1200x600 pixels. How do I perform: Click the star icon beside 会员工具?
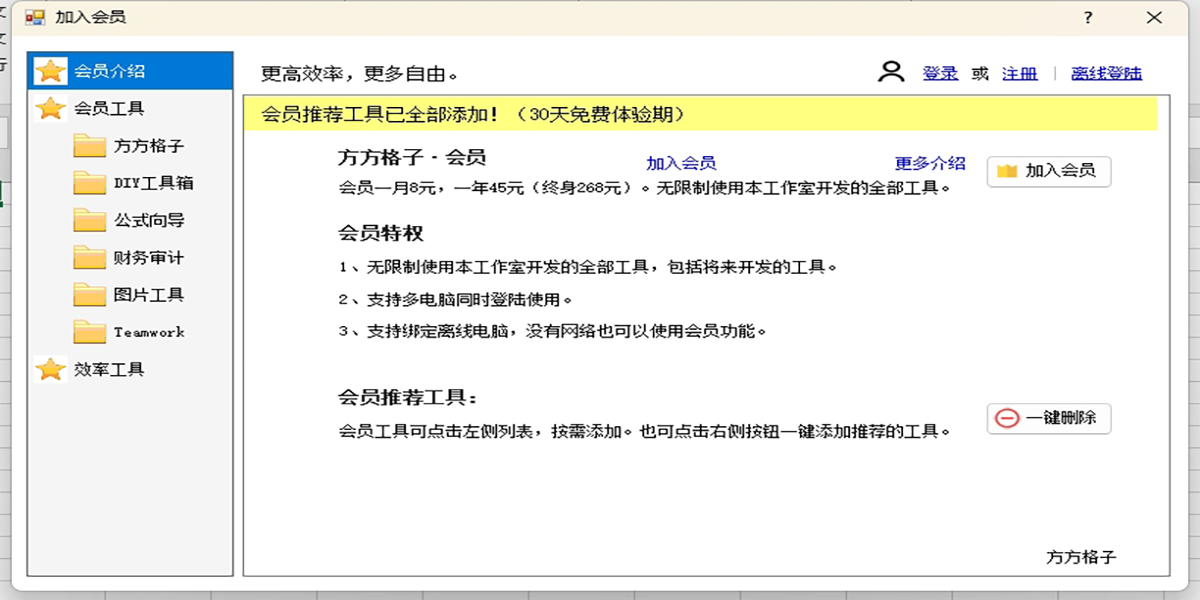(x=50, y=108)
